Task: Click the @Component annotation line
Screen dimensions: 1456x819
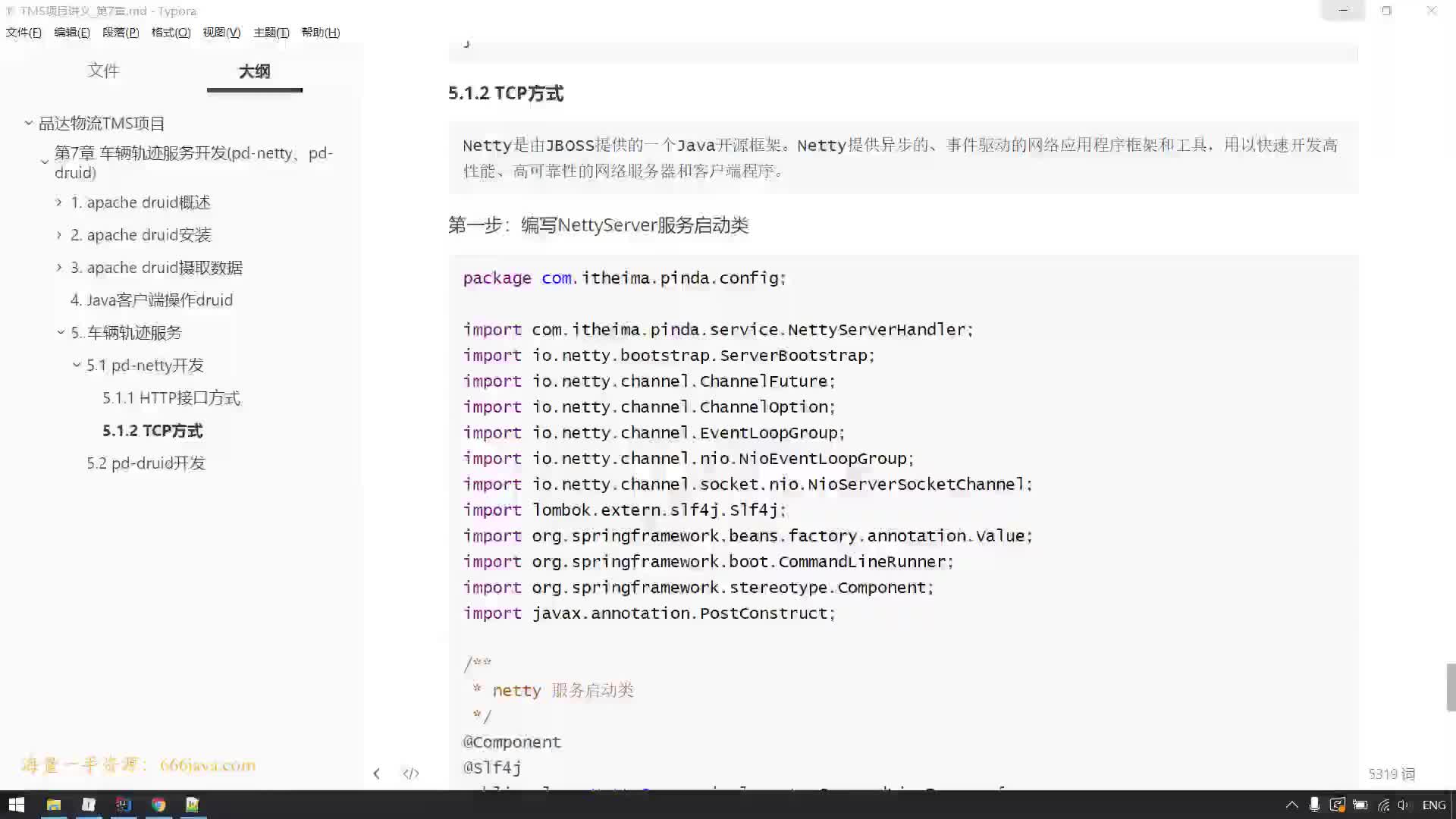Action: tap(512, 742)
